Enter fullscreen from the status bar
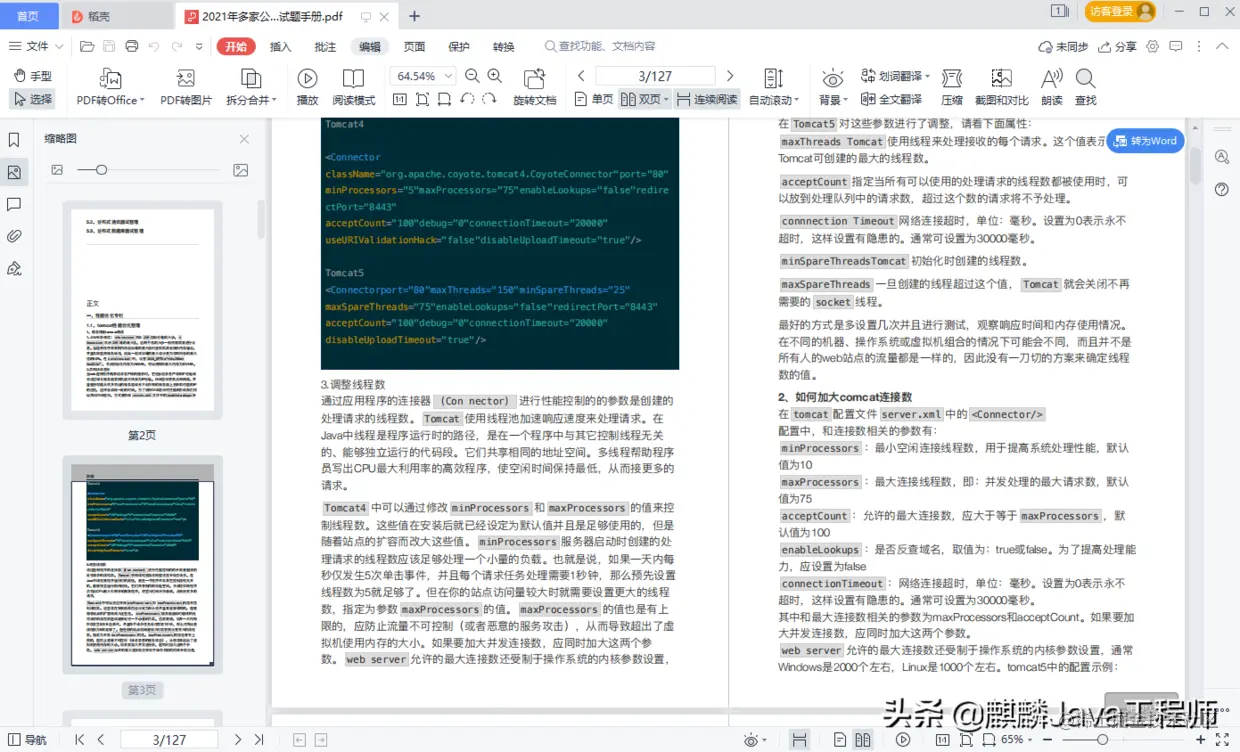This screenshot has height=752, width=1240. [x=1222, y=740]
